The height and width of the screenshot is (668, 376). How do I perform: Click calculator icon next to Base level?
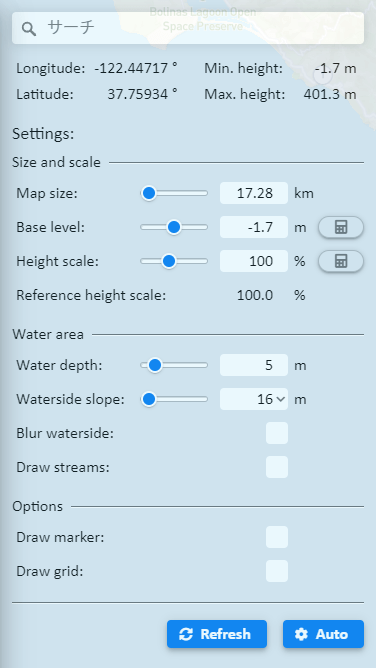point(341,227)
